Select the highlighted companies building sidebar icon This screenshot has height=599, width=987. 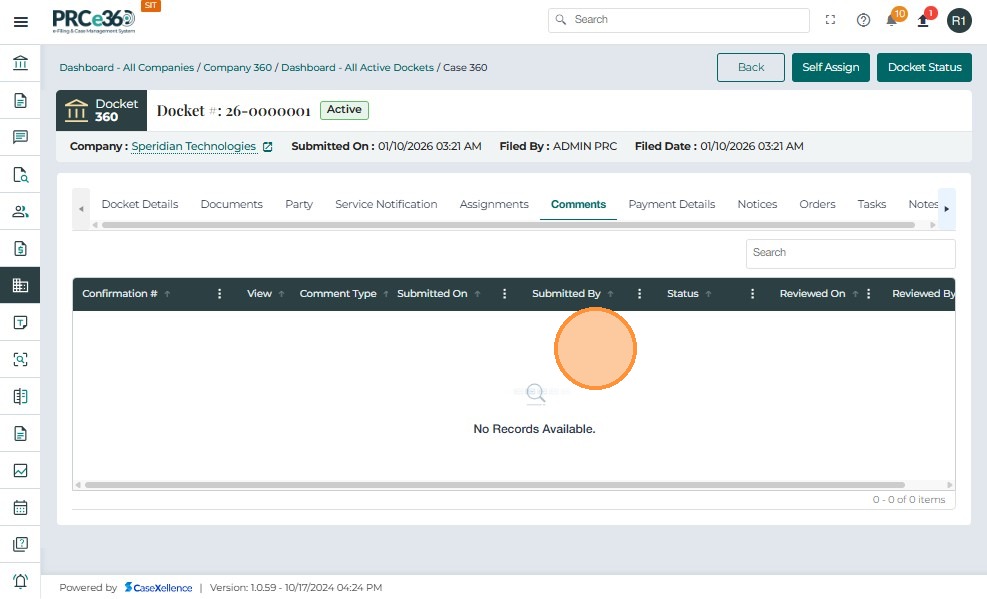click(x=20, y=285)
